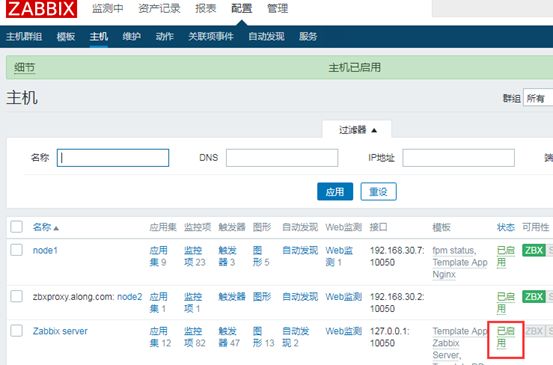The image size is (553, 365).
Task: Open 触发器 link in node2 row
Action: tap(232, 297)
